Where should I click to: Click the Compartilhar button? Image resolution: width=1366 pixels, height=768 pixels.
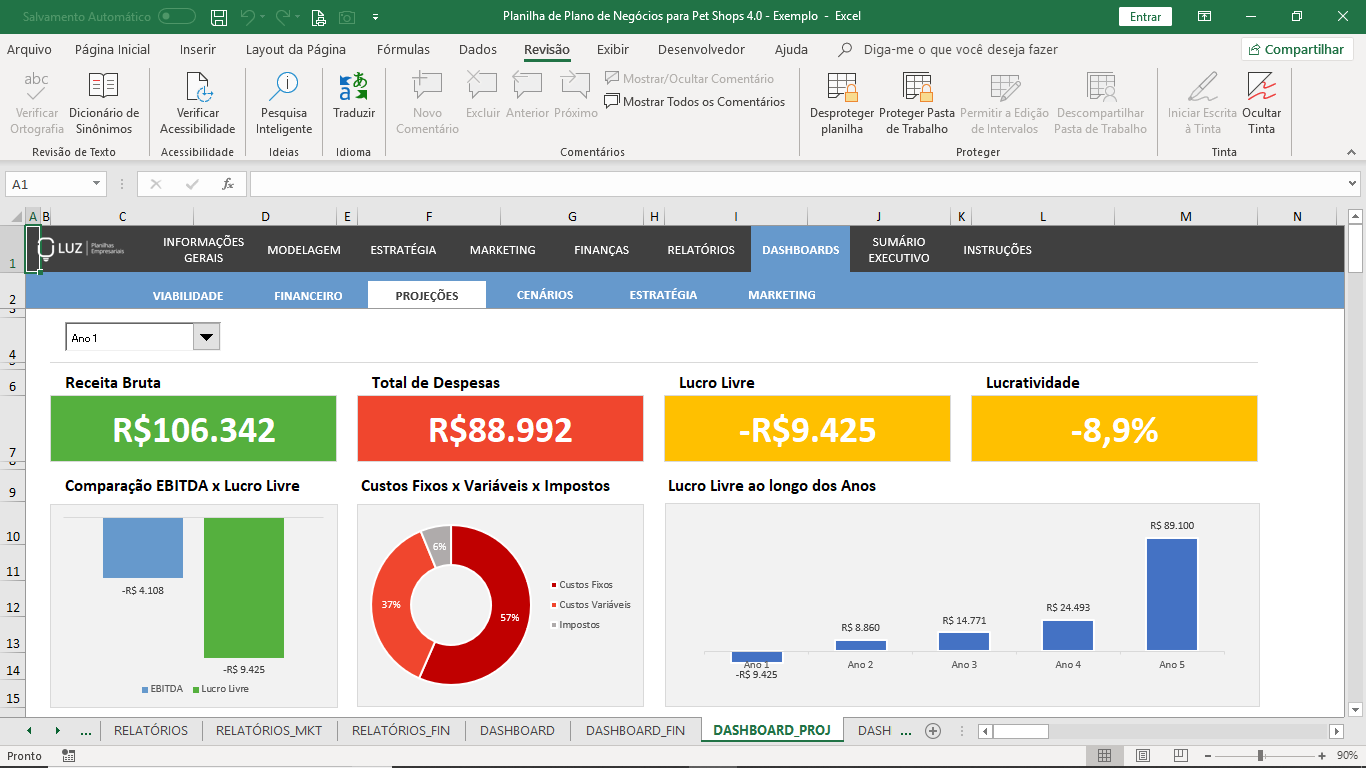(x=1297, y=50)
